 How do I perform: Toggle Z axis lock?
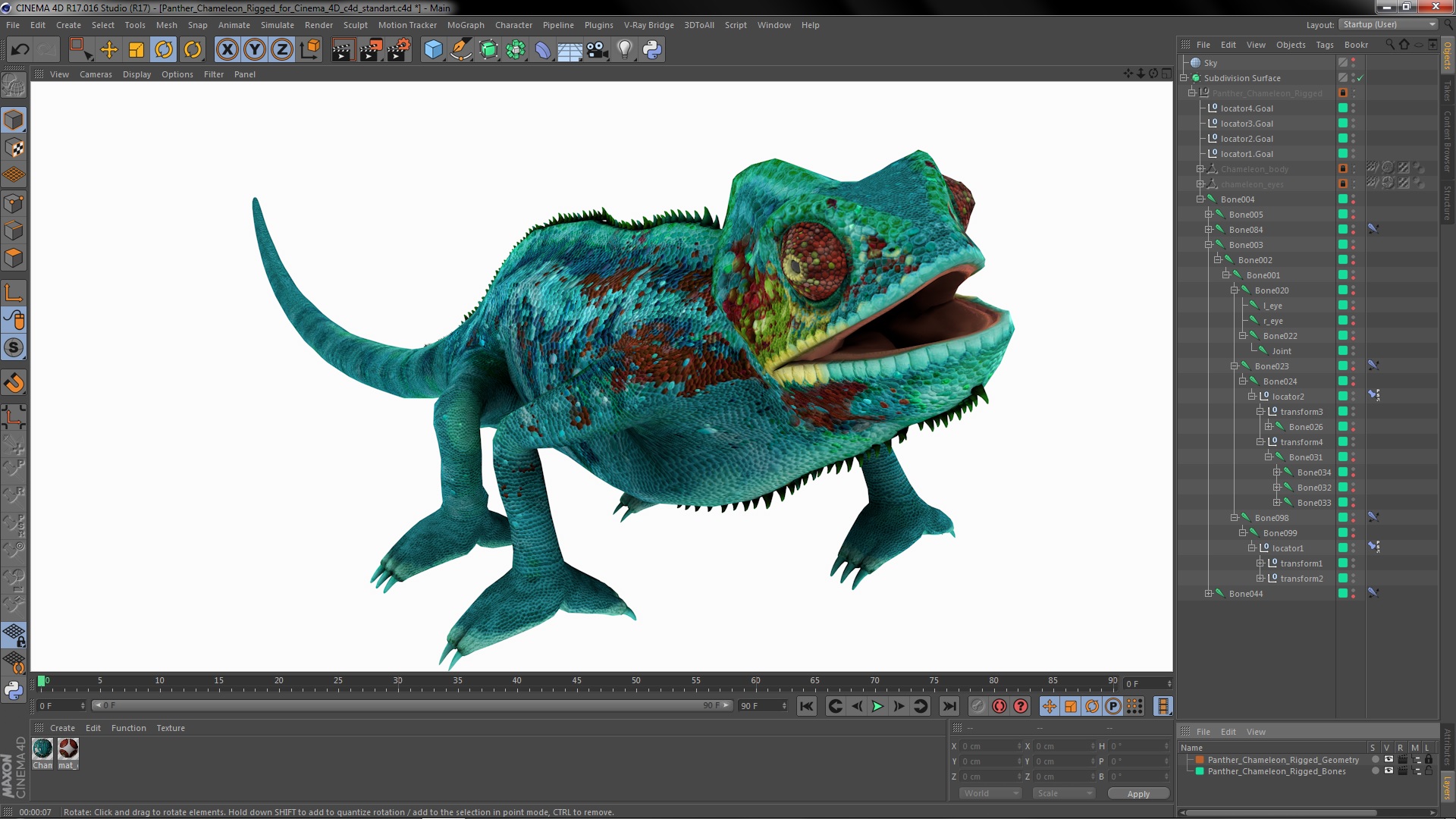pyautogui.click(x=282, y=50)
